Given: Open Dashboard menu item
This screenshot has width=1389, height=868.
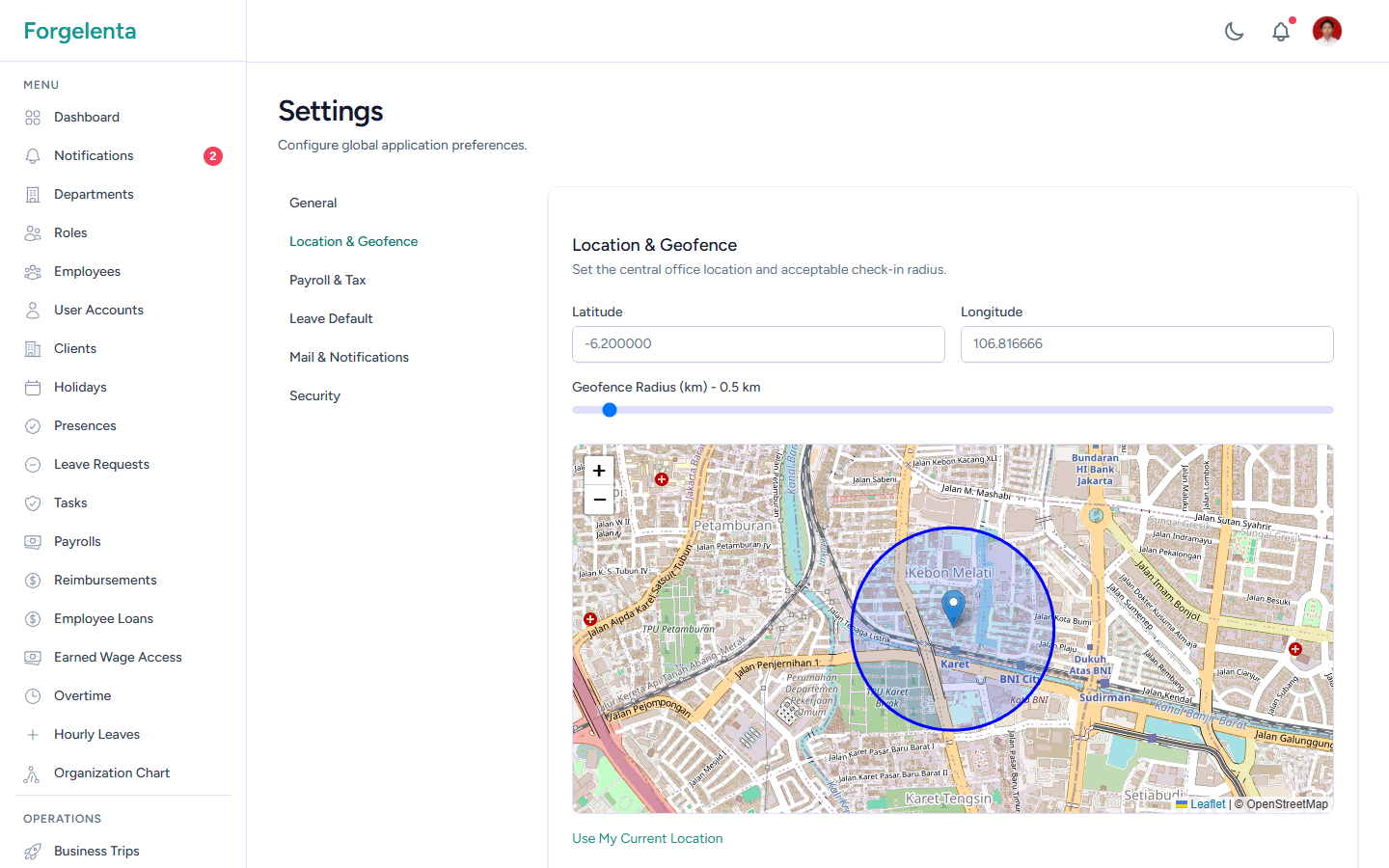Looking at the screenshot, I should click(x=123, y=118).
